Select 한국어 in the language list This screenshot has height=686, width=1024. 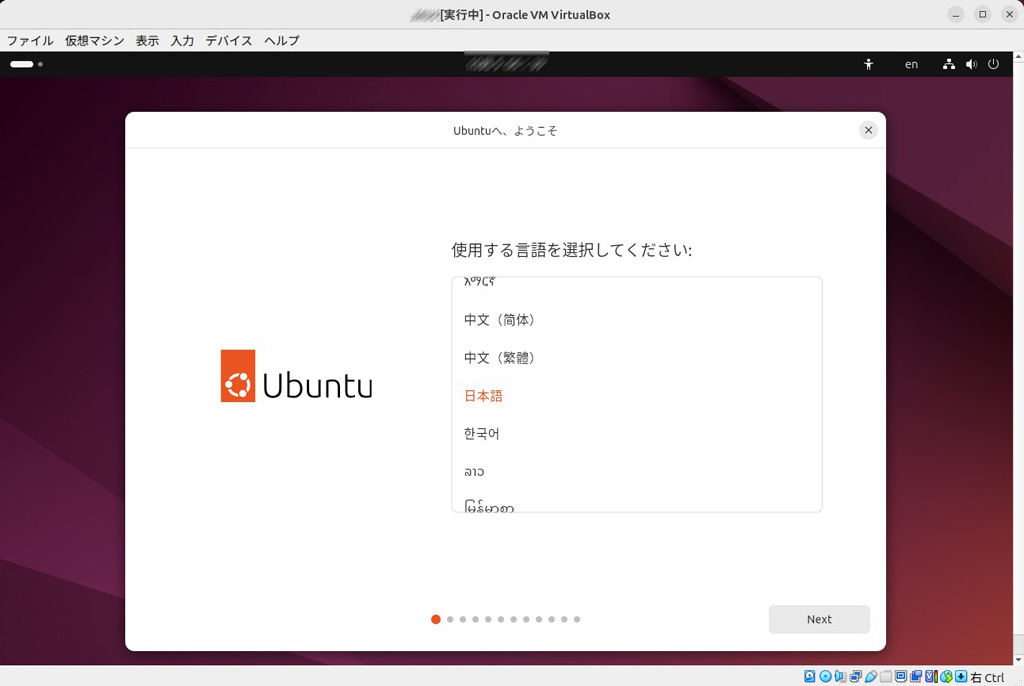point(637,433)
